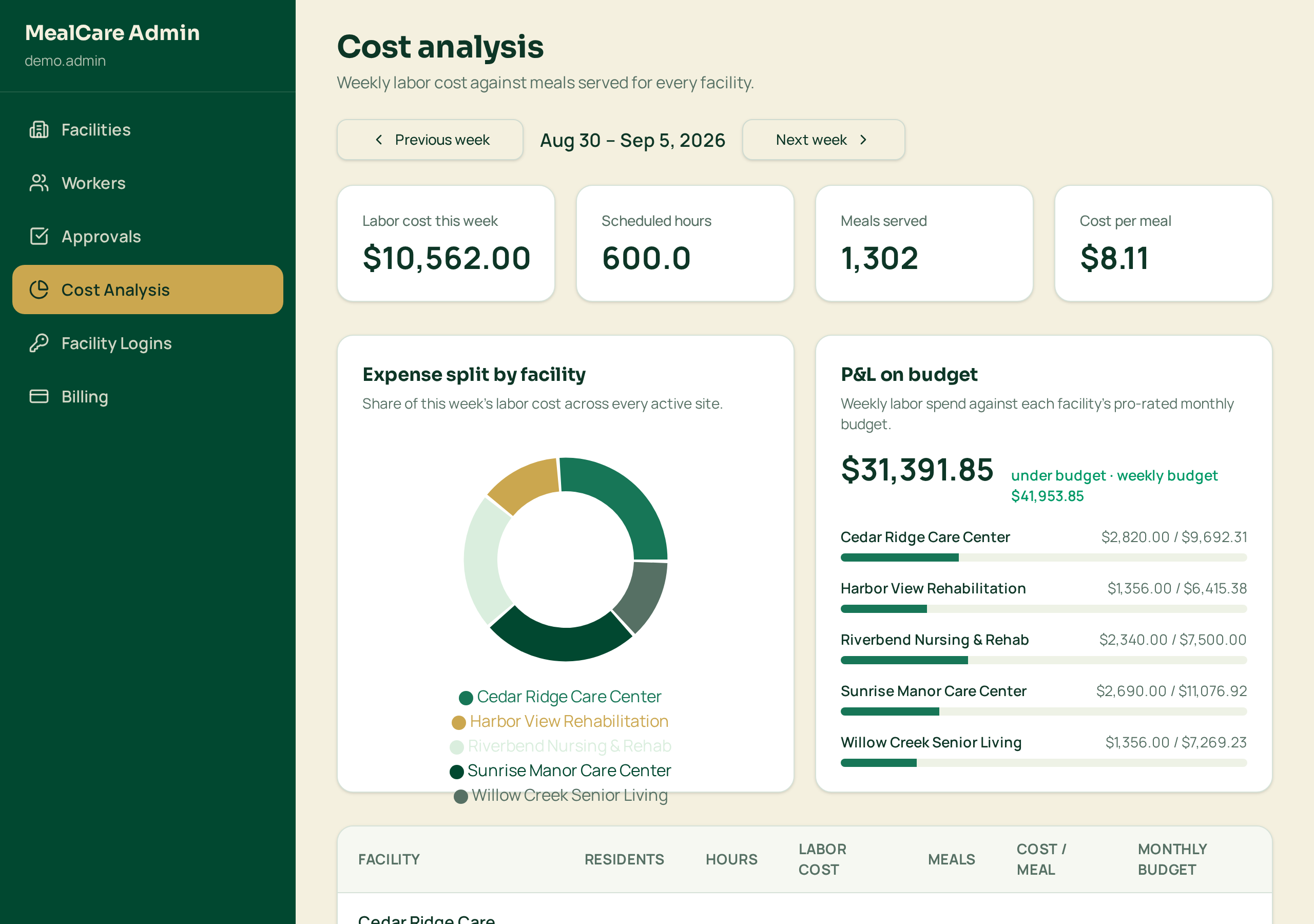Advance to Next week
The image size is (1314, 924).
click(823, 140)
